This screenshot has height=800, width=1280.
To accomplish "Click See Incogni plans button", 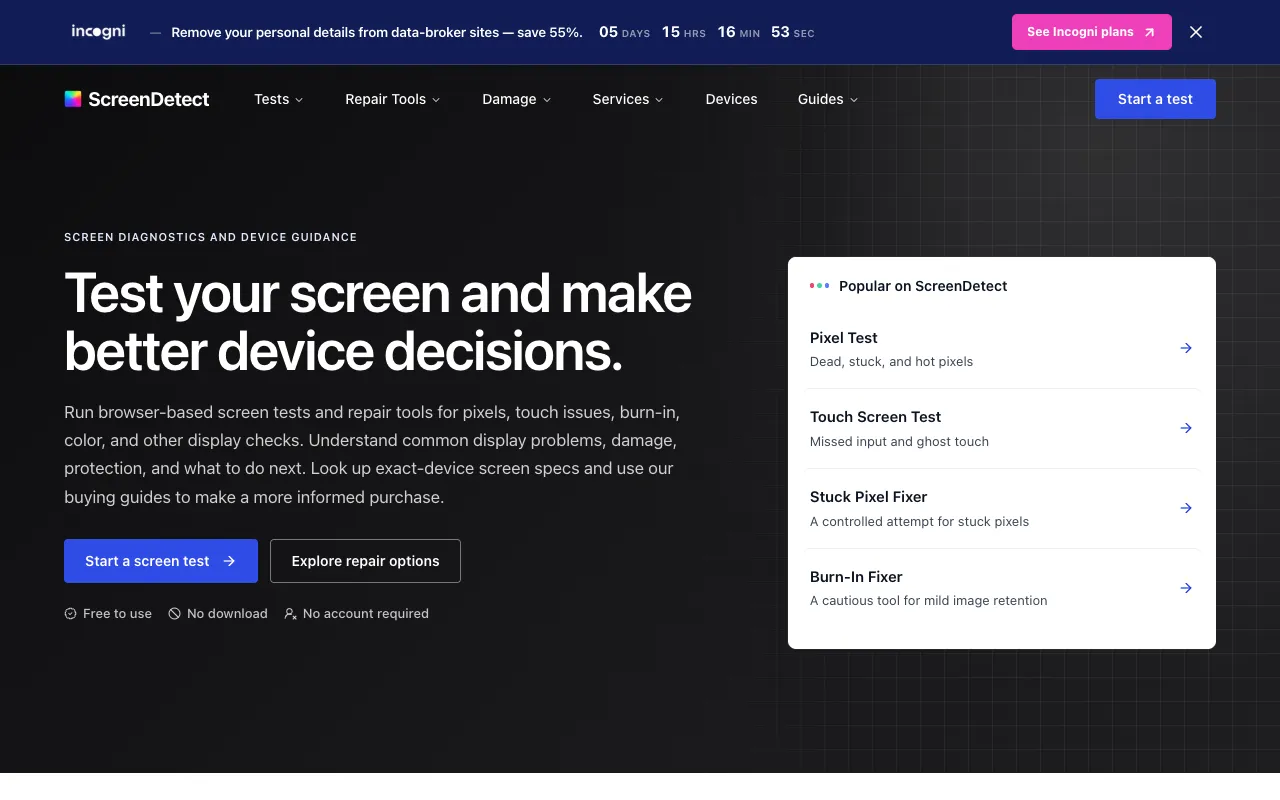I will pos(1092,32).
